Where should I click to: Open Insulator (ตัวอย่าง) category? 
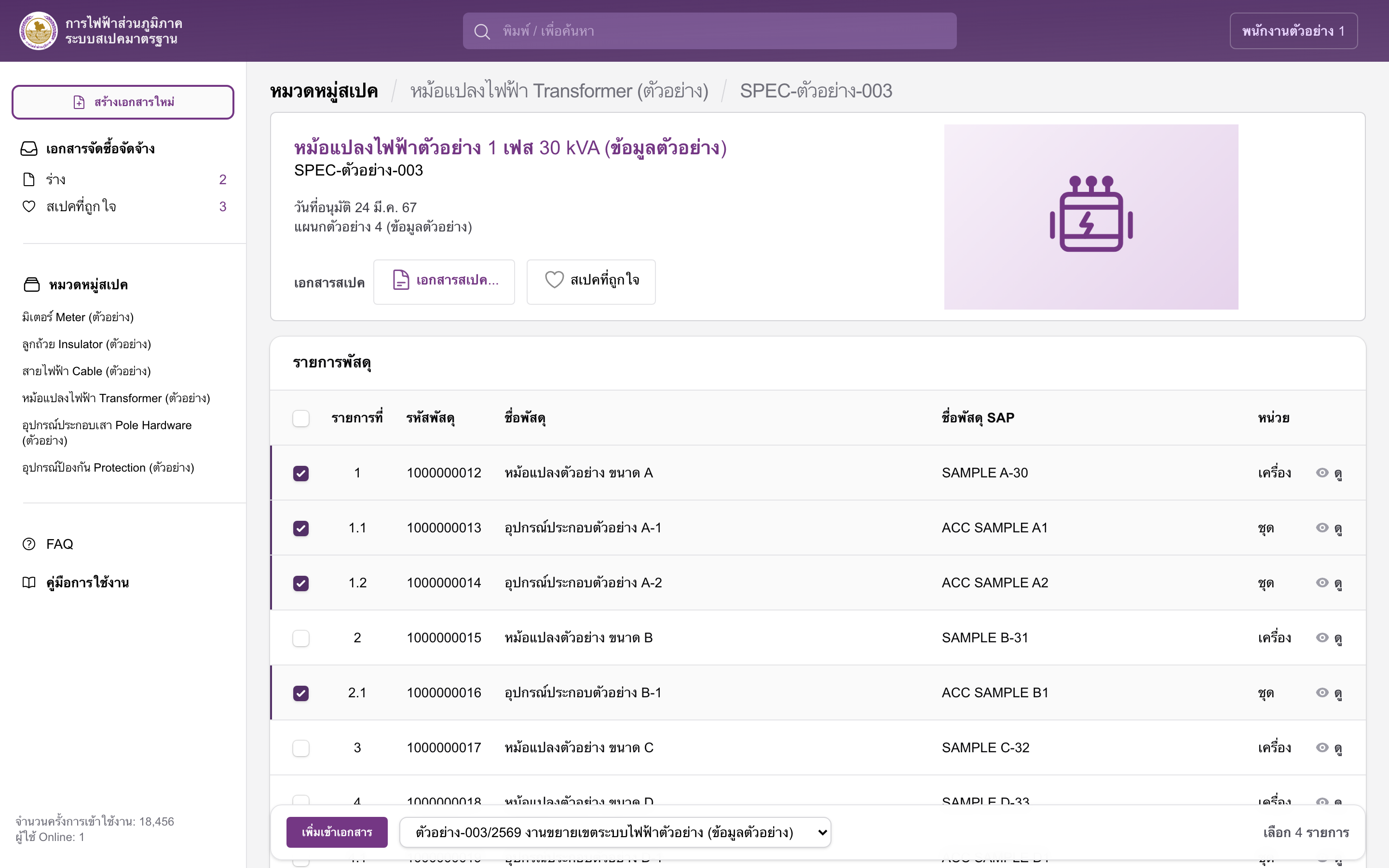(87, 344)
